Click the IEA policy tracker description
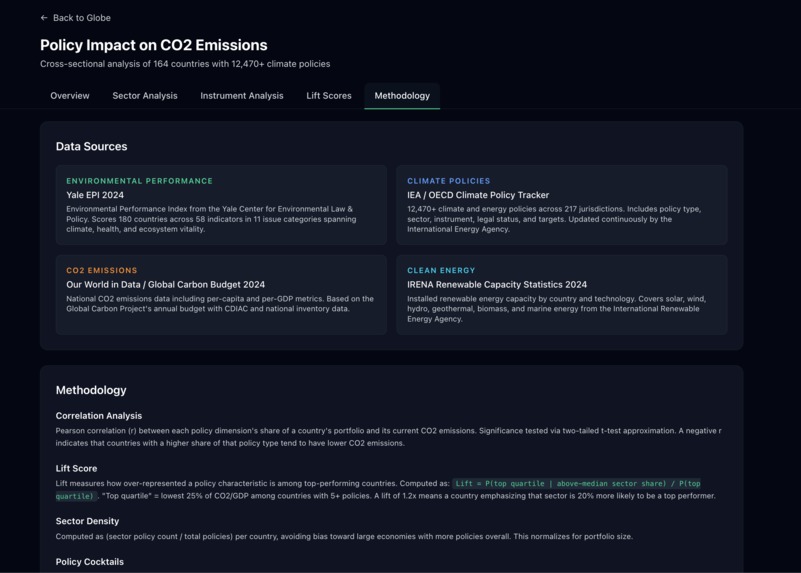This screenshot has width=801, height=573. (x=554, y=219)
